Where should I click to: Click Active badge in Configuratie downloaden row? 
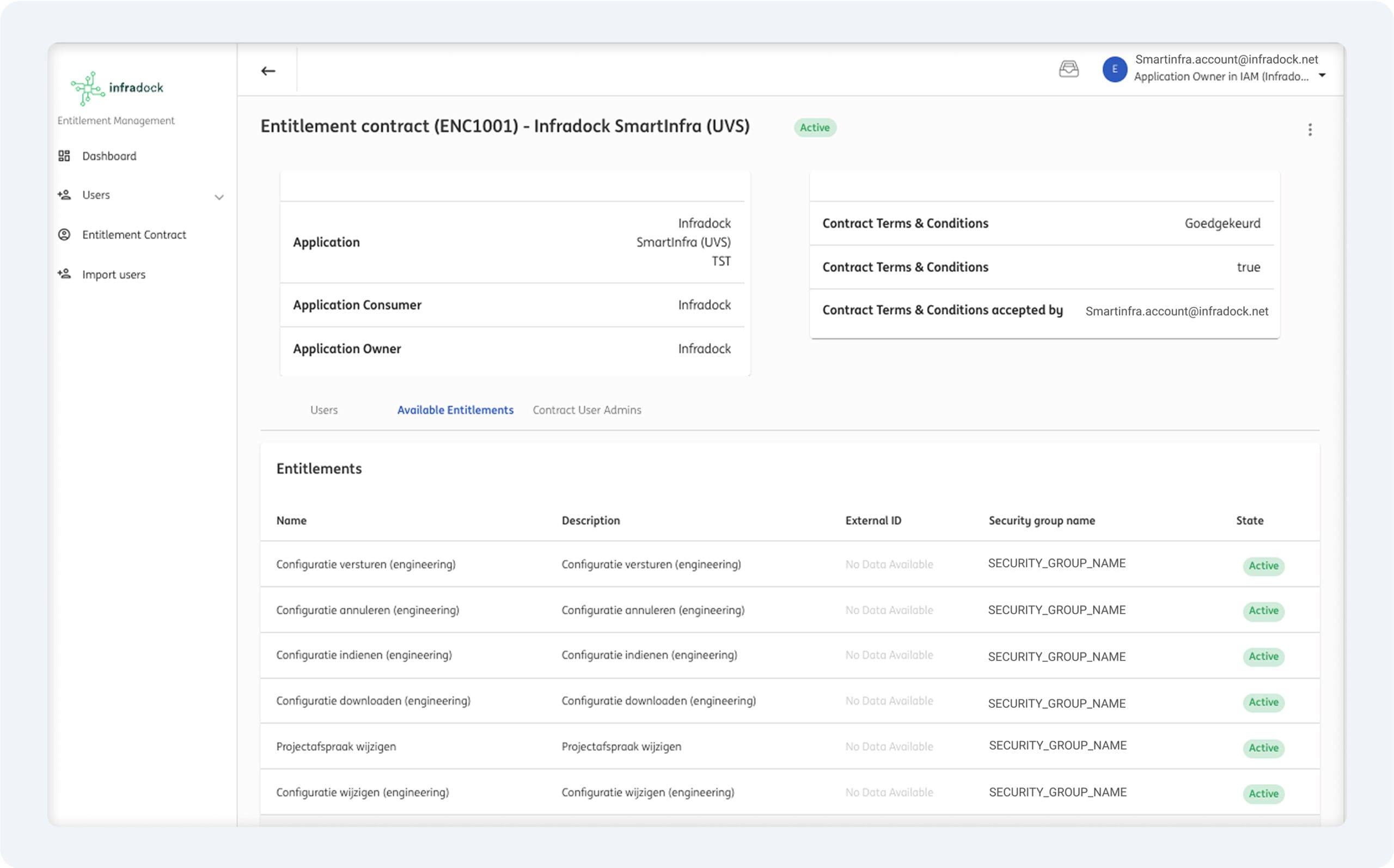click(x=1263, y=702)
